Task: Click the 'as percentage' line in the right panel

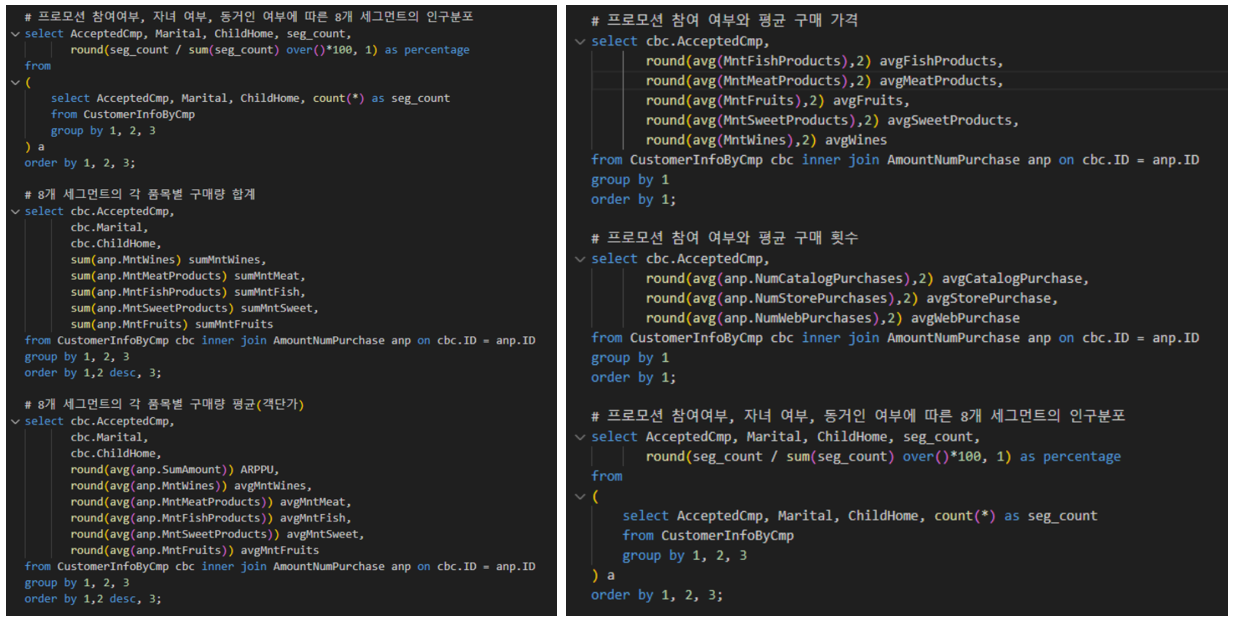Action: 883,457
